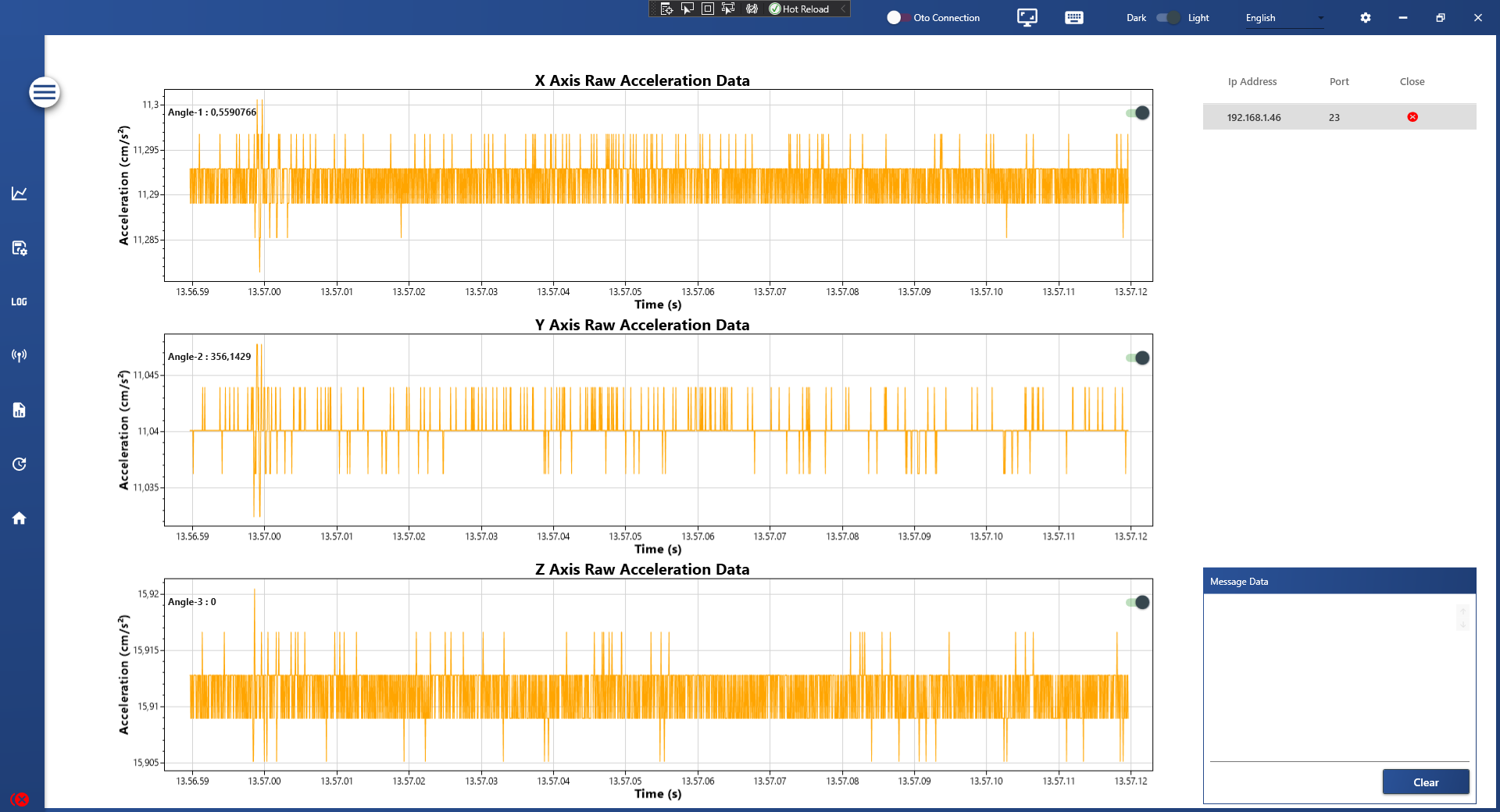The height and width of the screenshot is (812, 1500).
Task: Open the screen projection icon in title bar
Action: (x=1026, y=17)
